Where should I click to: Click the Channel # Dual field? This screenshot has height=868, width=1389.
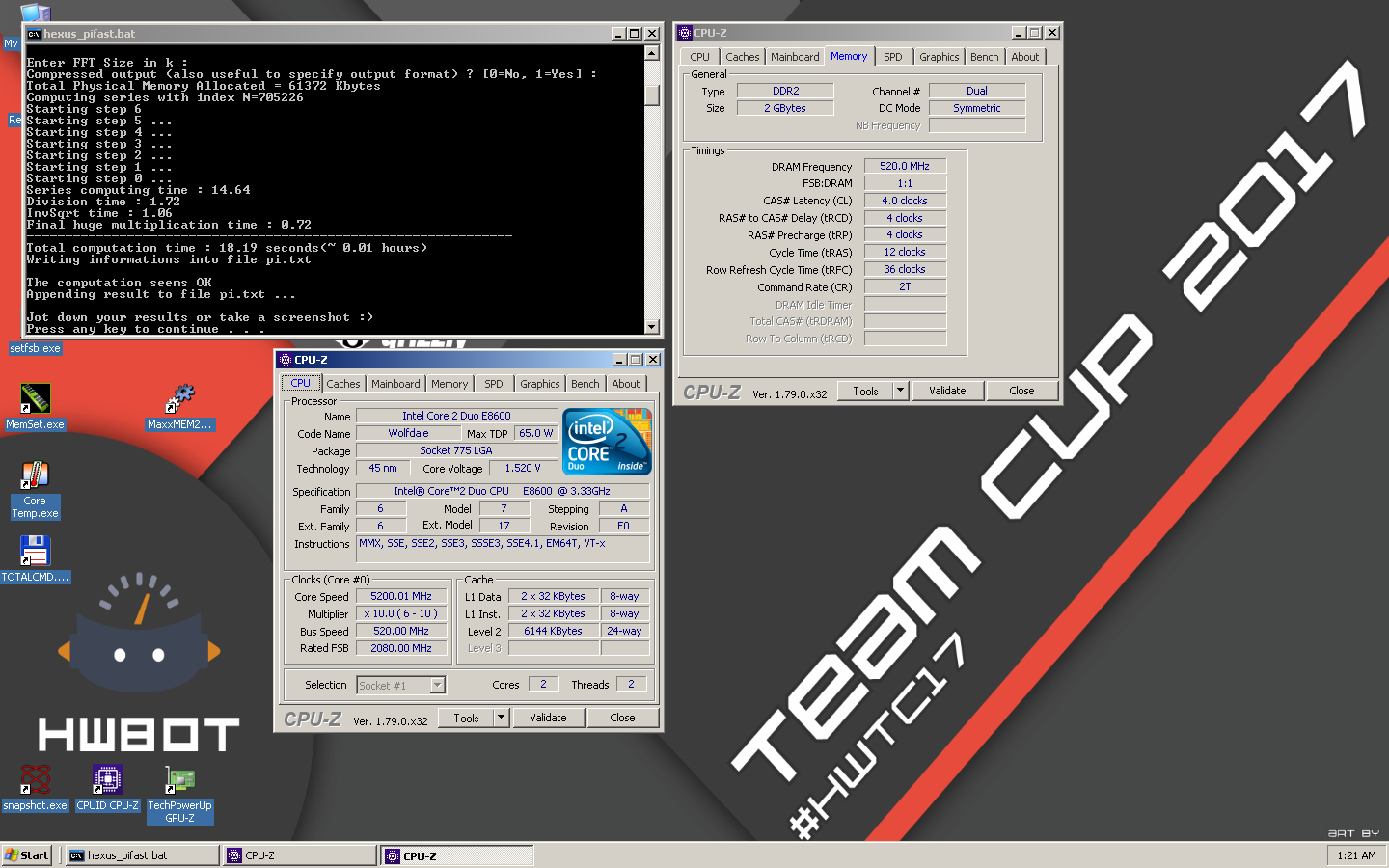coord(977,91)
